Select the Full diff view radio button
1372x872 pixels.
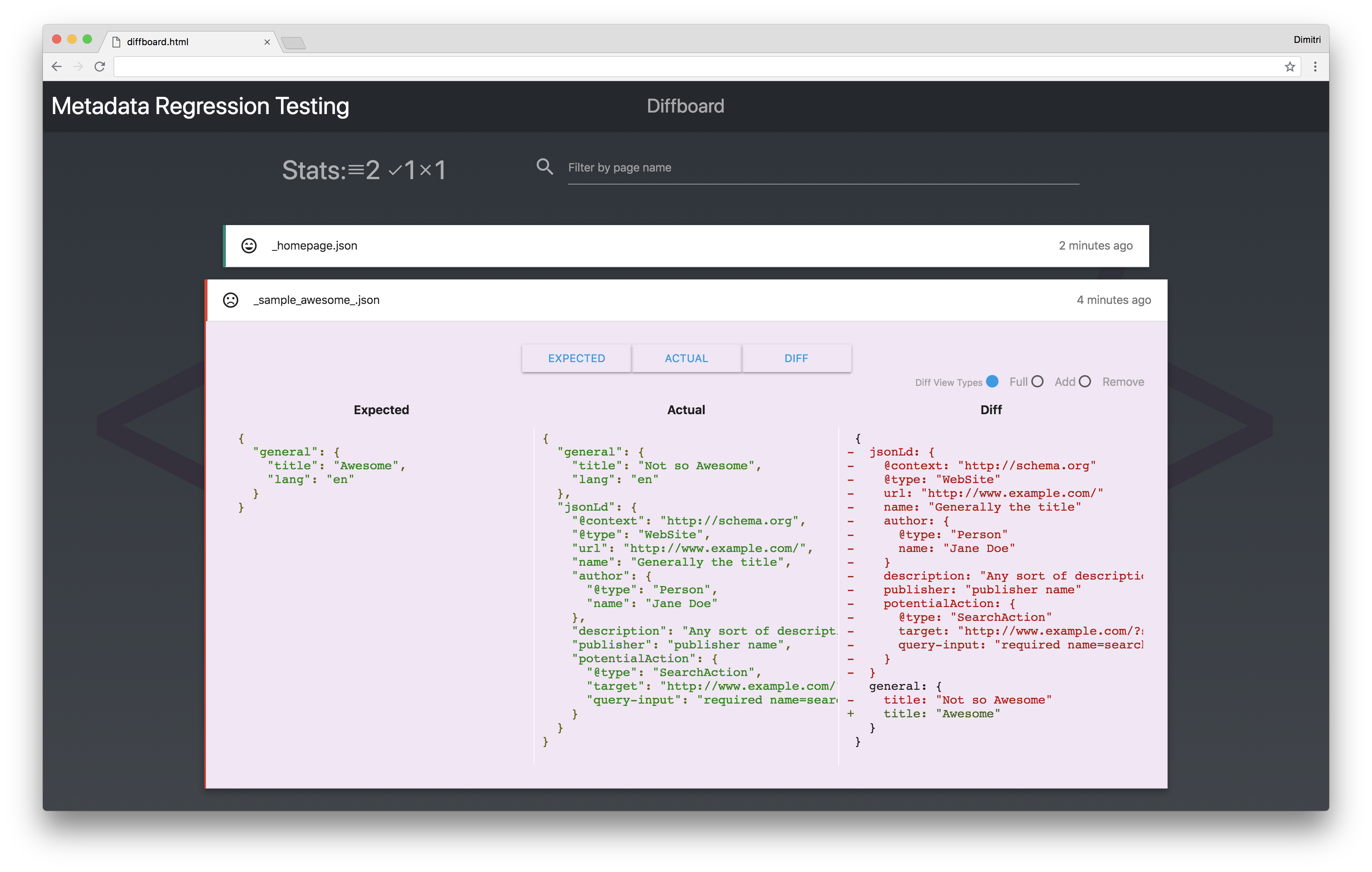(x=992, y=382)
